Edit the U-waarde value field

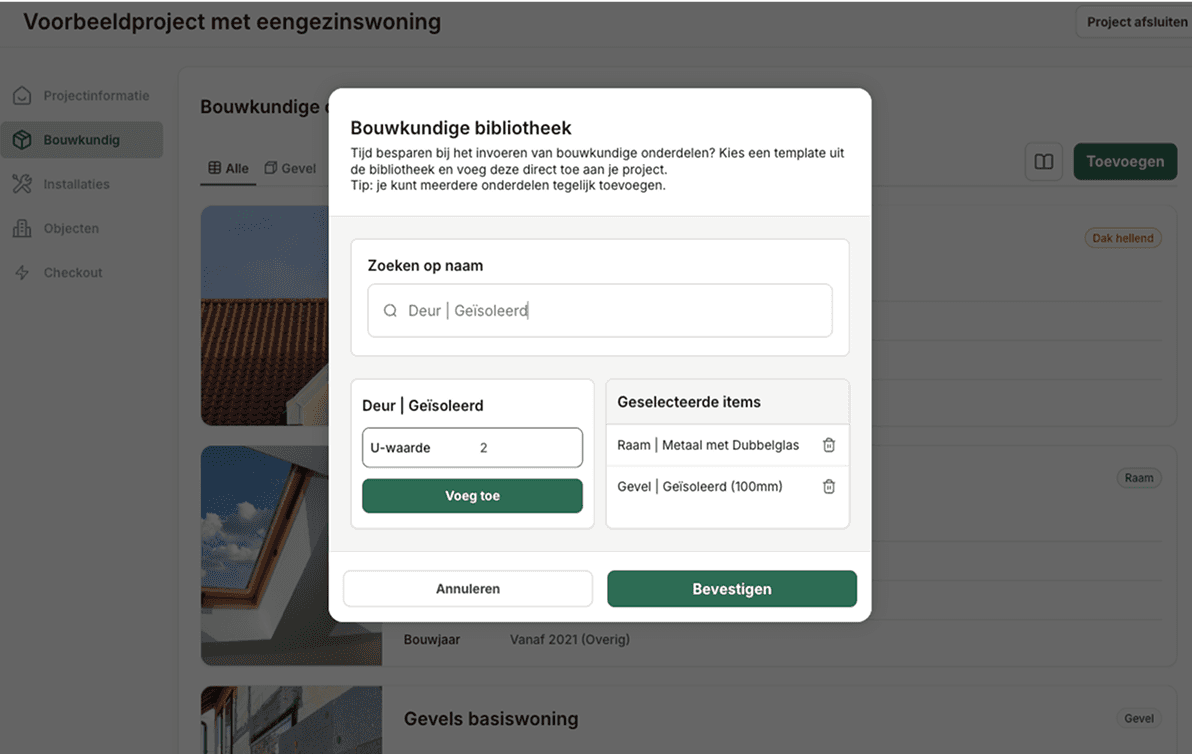coord(472,447)
